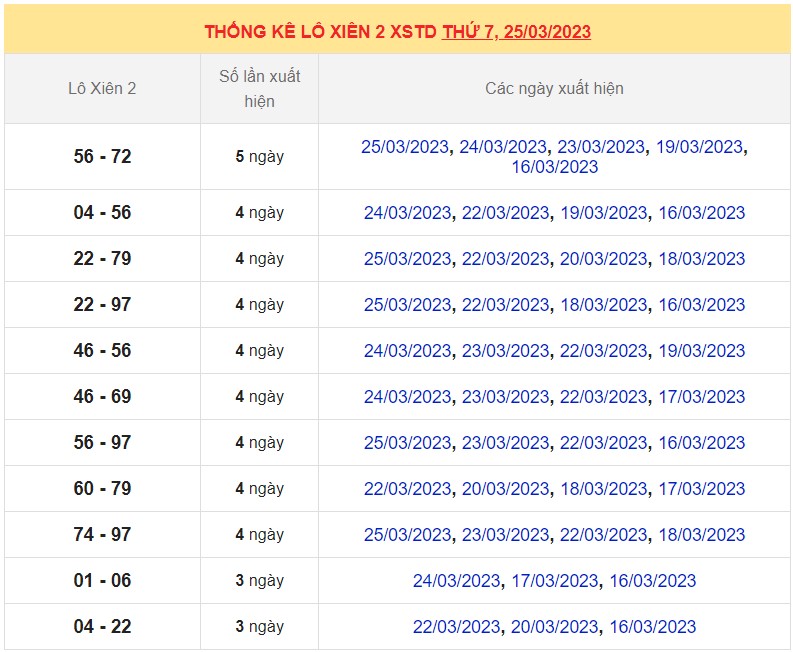This screenshot has width=793, height=652.
Task: Click 16/03/2023 in the 56 - 72 row
Action: pos(554,167)
